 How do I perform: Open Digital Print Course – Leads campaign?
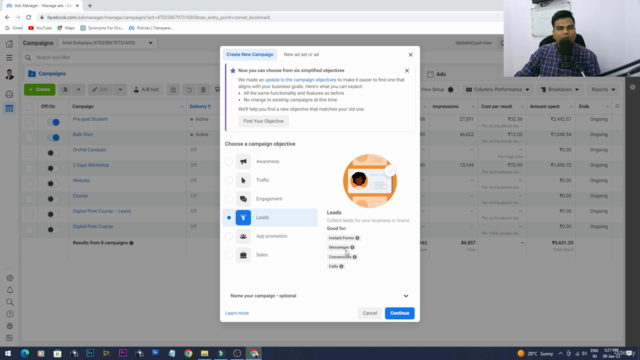[102, 211]
